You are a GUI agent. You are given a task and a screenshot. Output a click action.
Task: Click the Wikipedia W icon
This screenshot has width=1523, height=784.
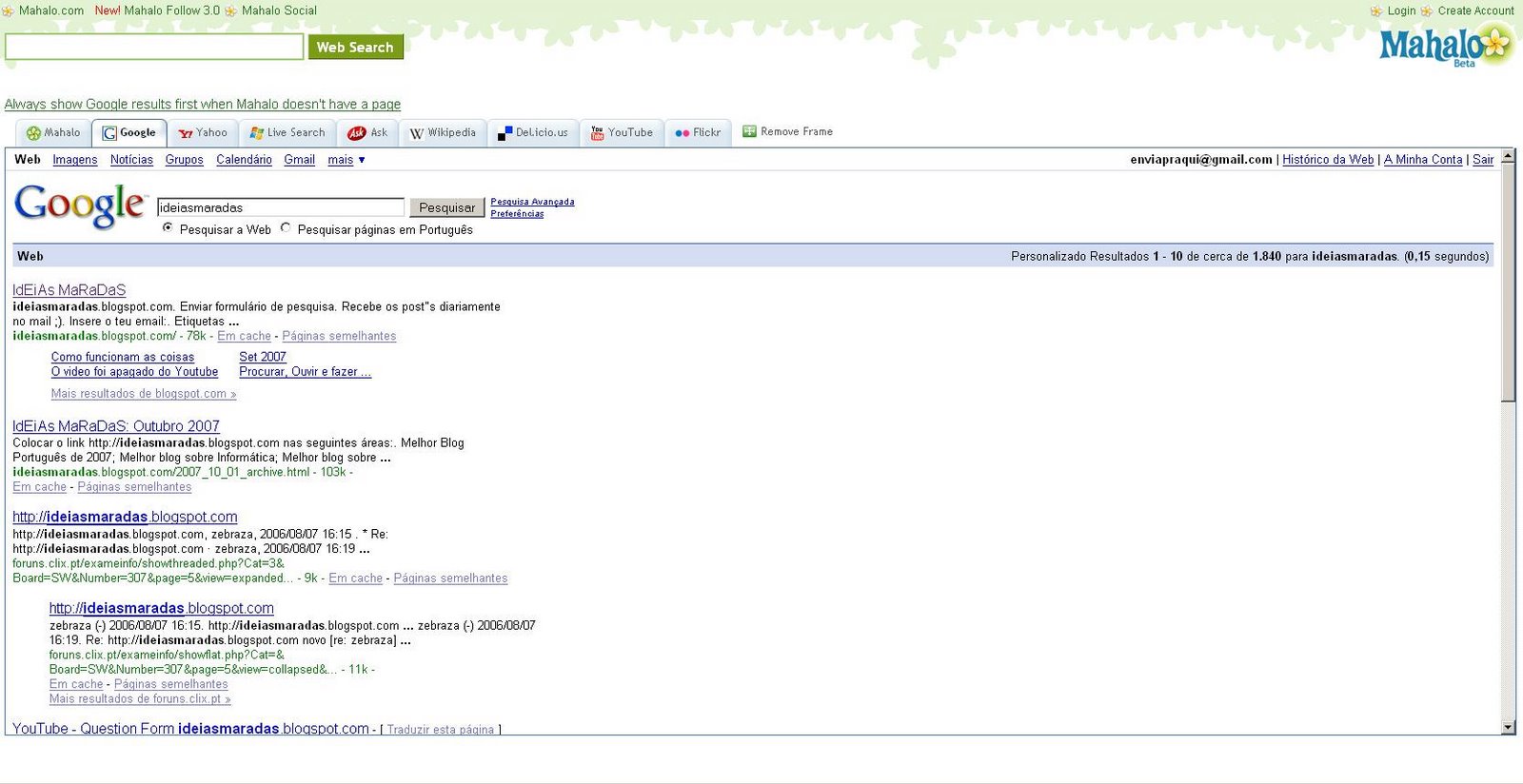click(x=417, y=133)
